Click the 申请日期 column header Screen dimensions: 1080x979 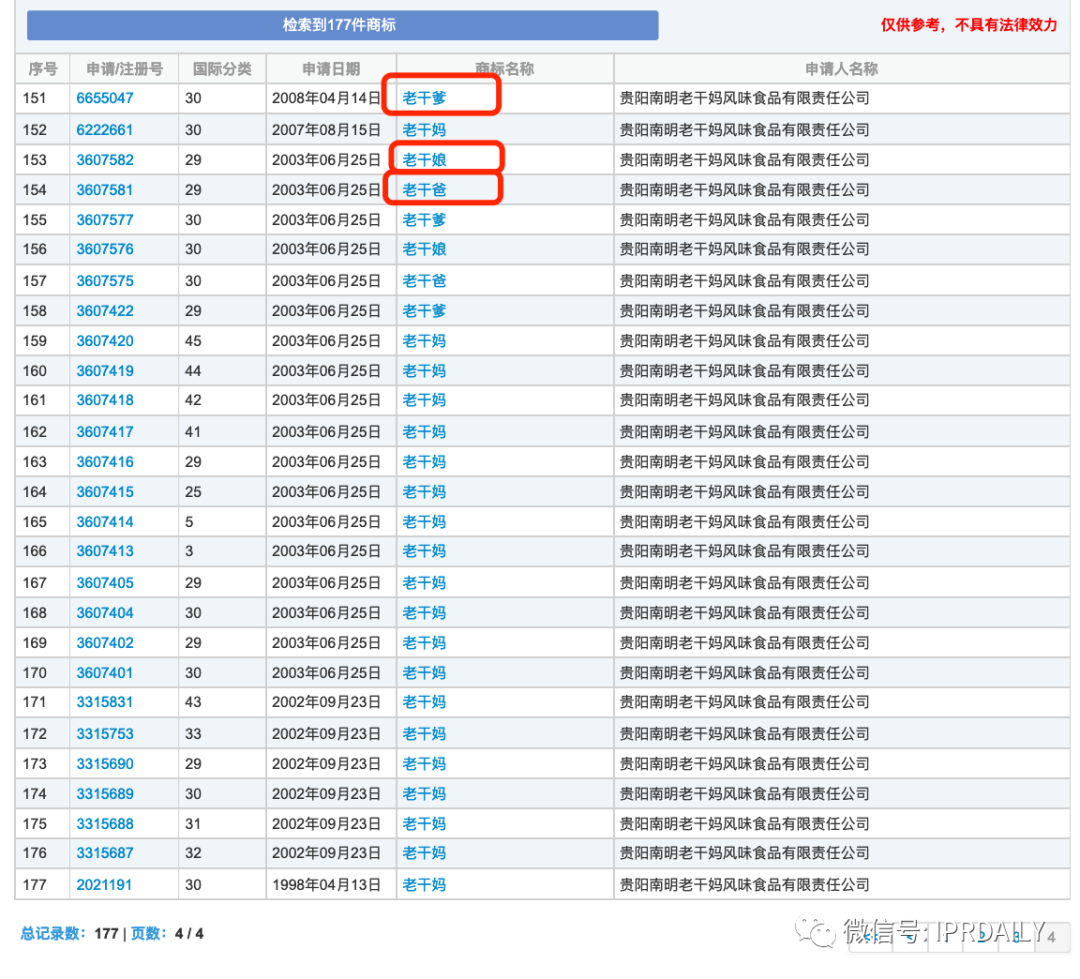[x=331, y=69]
